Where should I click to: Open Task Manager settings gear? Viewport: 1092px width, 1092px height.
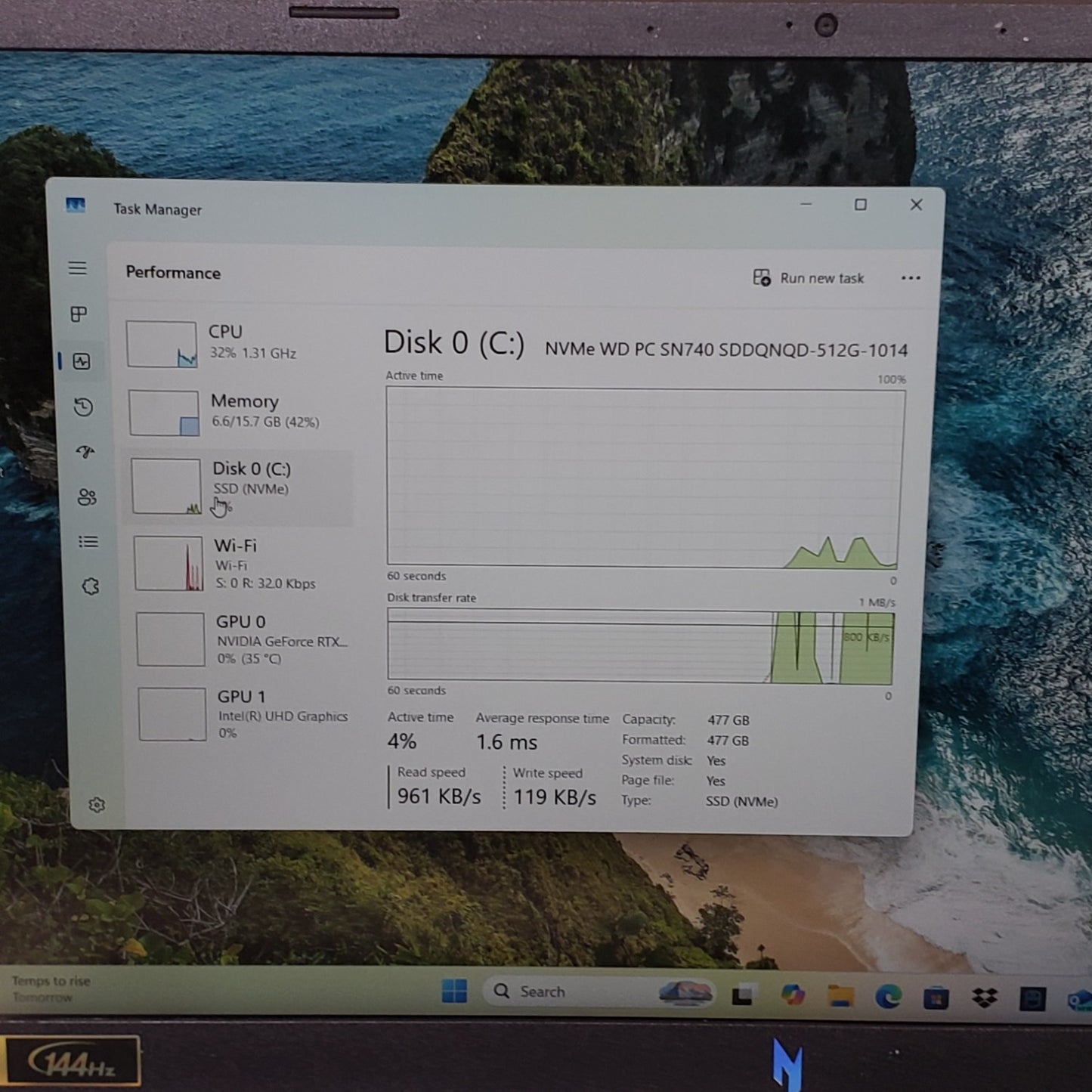(x=97, y=805)
